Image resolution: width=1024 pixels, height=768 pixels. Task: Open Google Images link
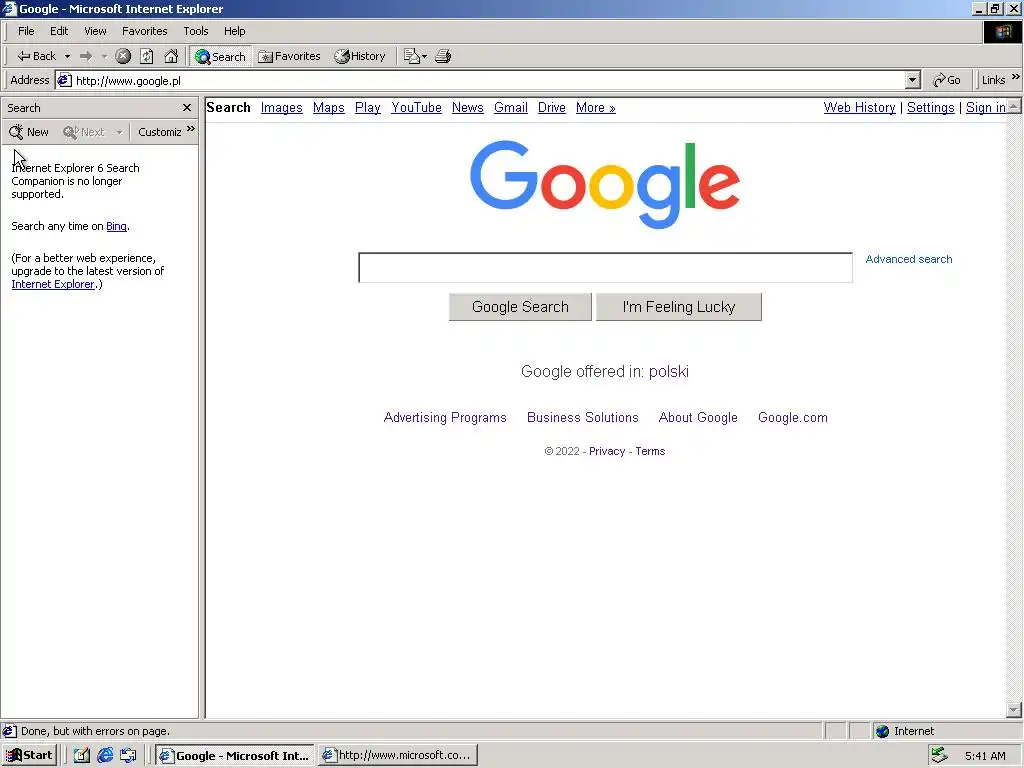pyautogui.click(x=281, y=108)
